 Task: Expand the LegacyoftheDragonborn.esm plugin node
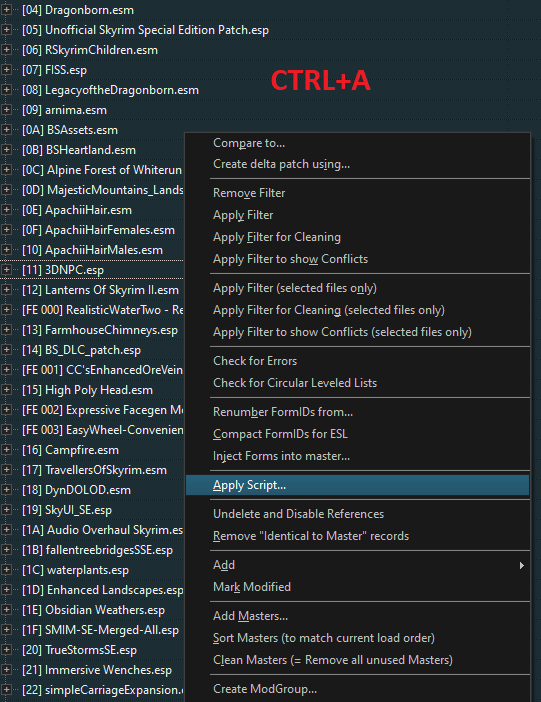(x=6, y=90)
